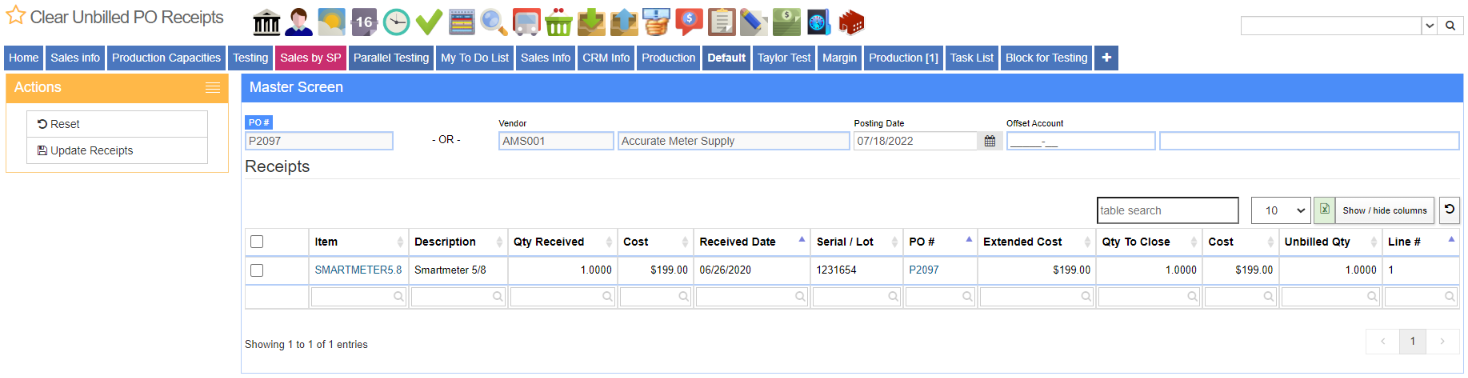This screenshot has height=378, width=1468.
Task: Select the Sales by SP tab
Action: tap(310, 58)
